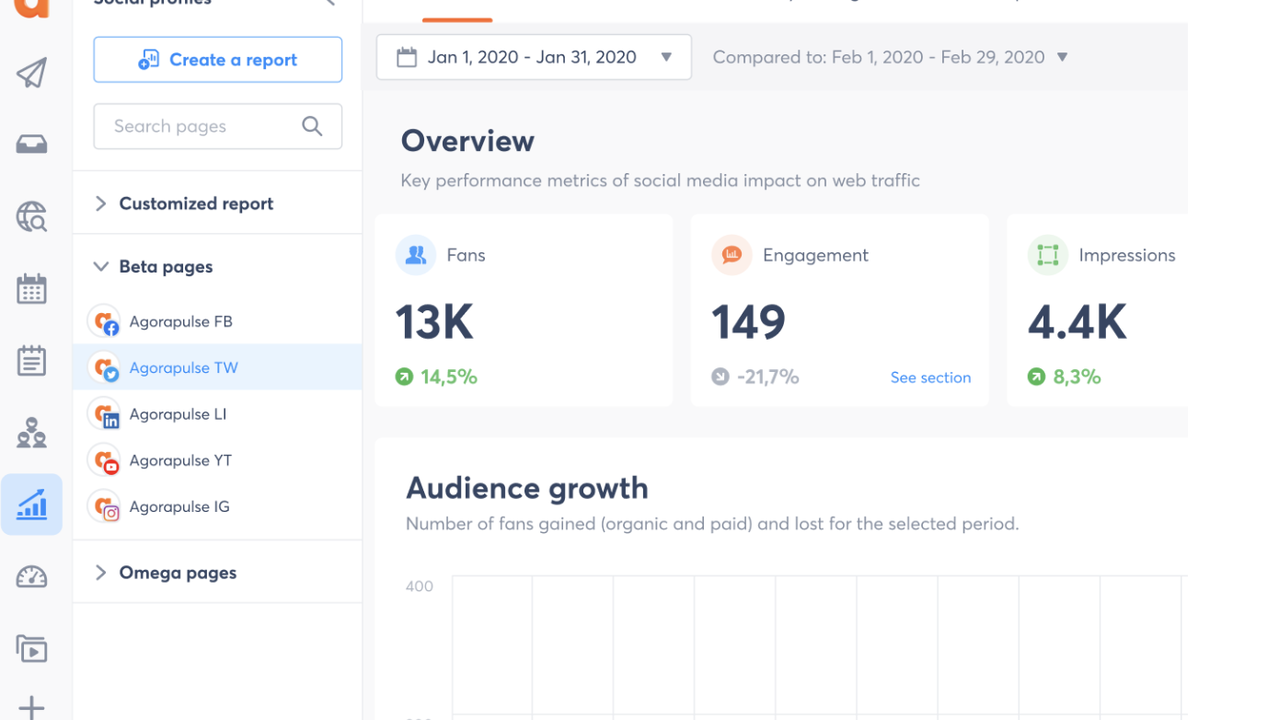Click the notepad calendar list icon
1279x720 pixels.
coord(31,361)
